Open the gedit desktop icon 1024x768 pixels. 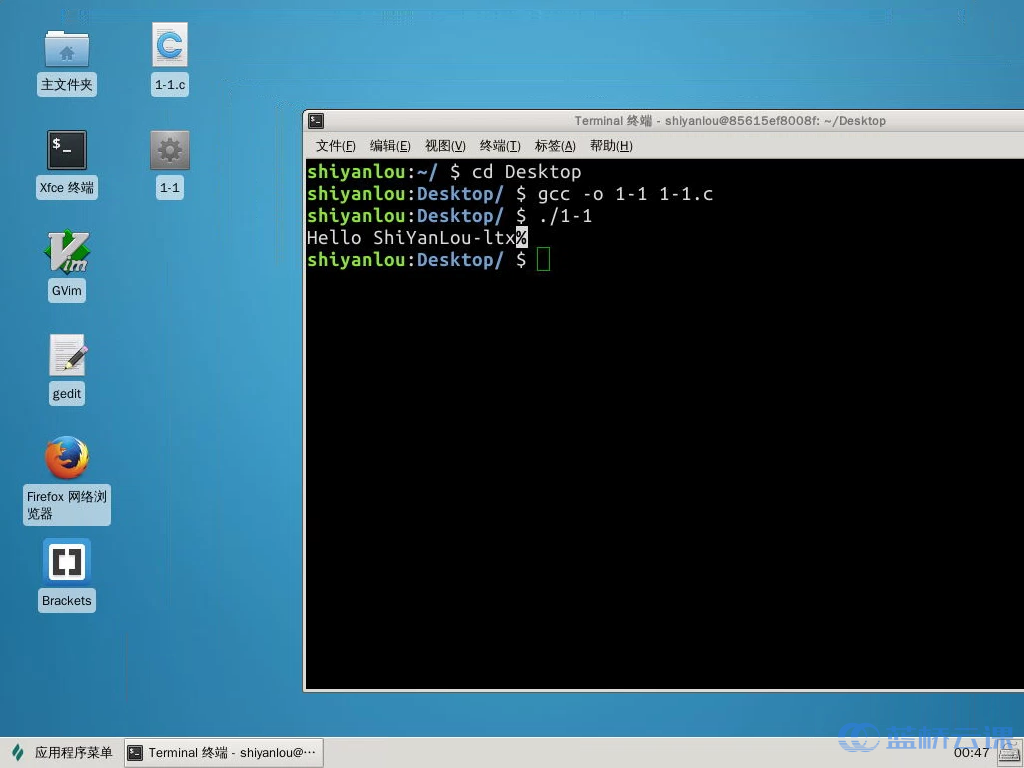pyautogui.click(x=68, y=355)
